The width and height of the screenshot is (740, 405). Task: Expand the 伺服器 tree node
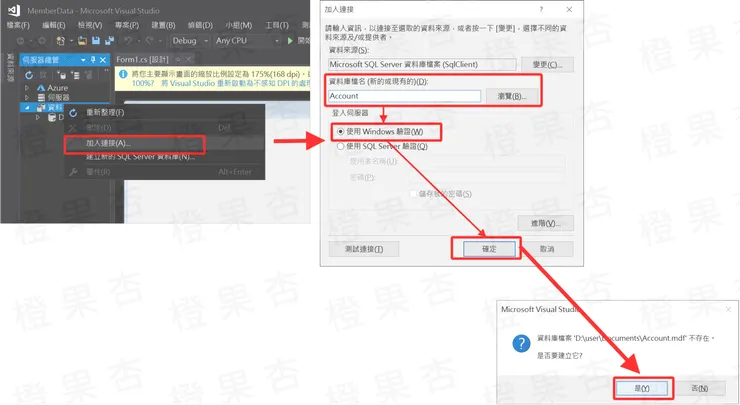point(27,97)
